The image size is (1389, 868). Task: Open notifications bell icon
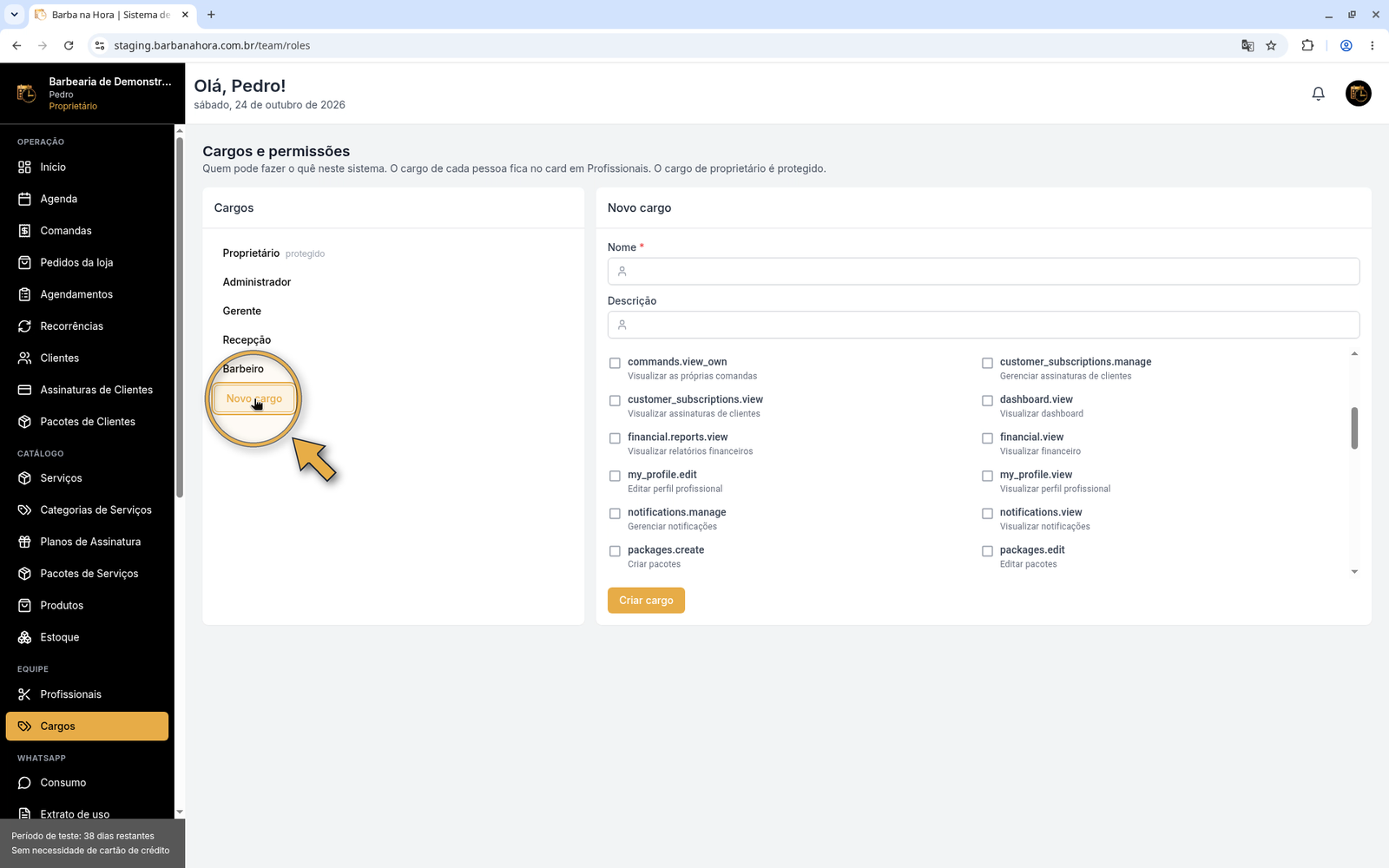[1318, 93]
